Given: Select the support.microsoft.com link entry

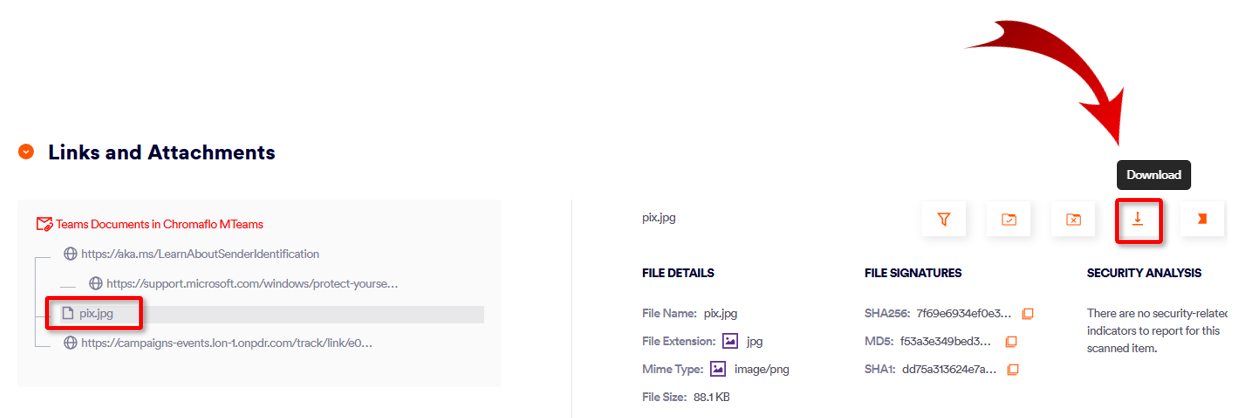Looking at the screenshot, I should click(251, 284).
